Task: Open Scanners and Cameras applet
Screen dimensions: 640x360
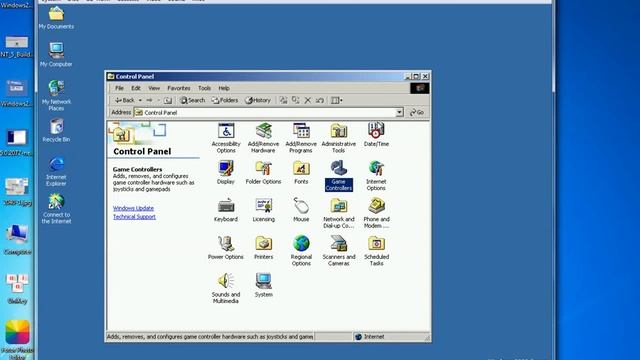Action: pyautogui.click(x=338, y=251)
